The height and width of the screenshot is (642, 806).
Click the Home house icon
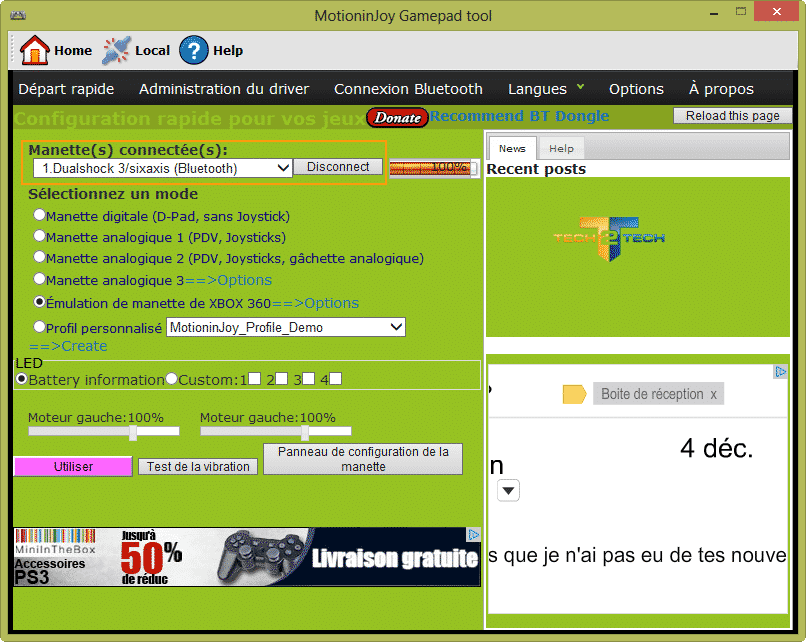[34, 50]
